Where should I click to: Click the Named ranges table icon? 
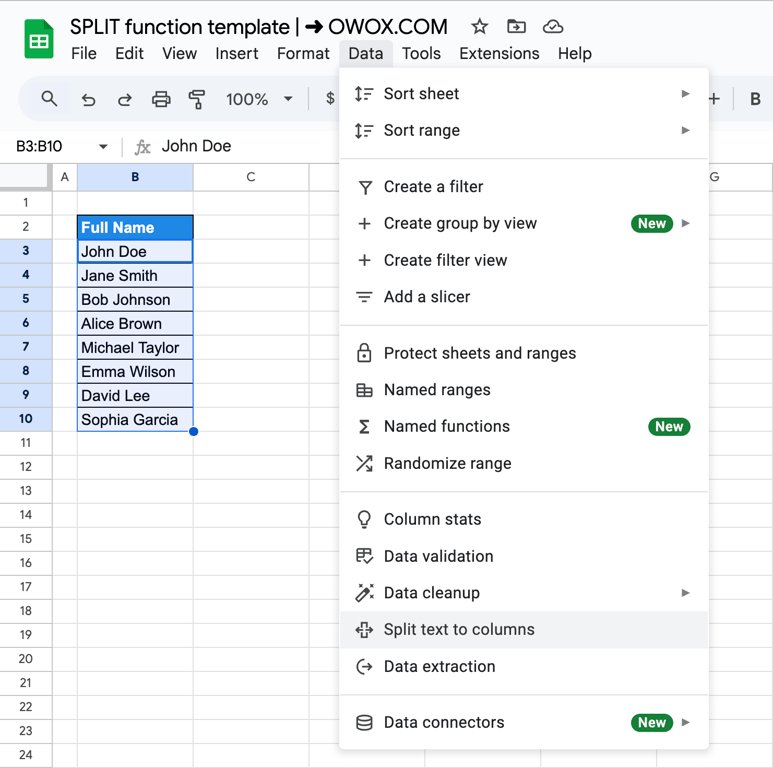pos(364,390)
